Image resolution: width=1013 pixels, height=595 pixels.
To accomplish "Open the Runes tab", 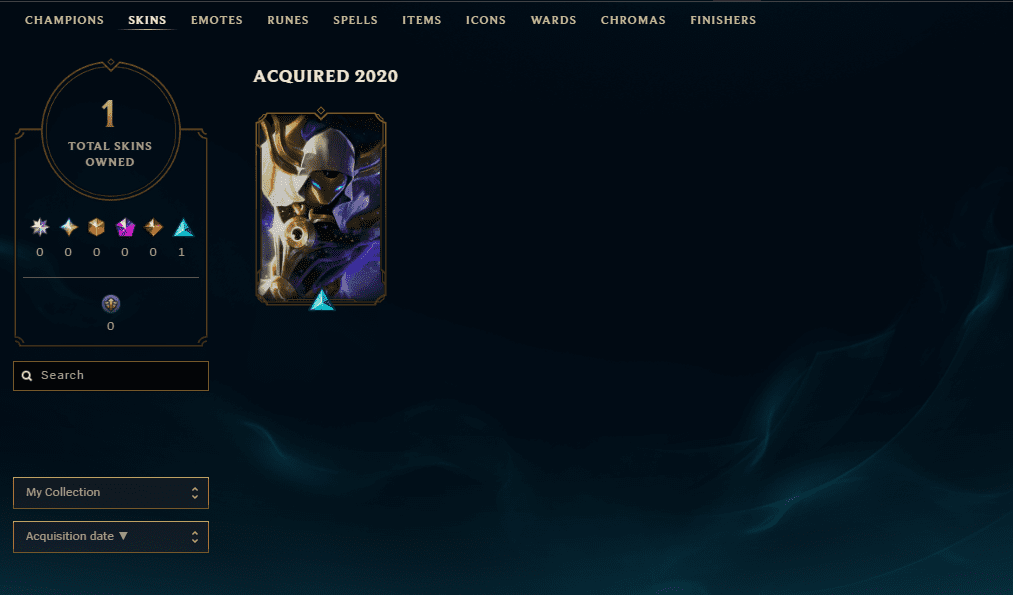I will coord(288,20).
